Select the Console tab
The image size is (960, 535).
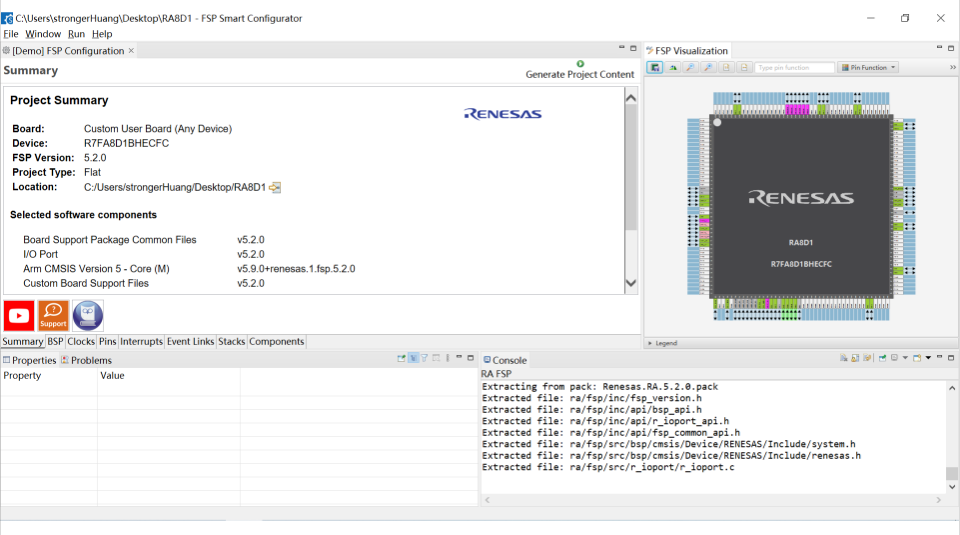click(504, 360)
